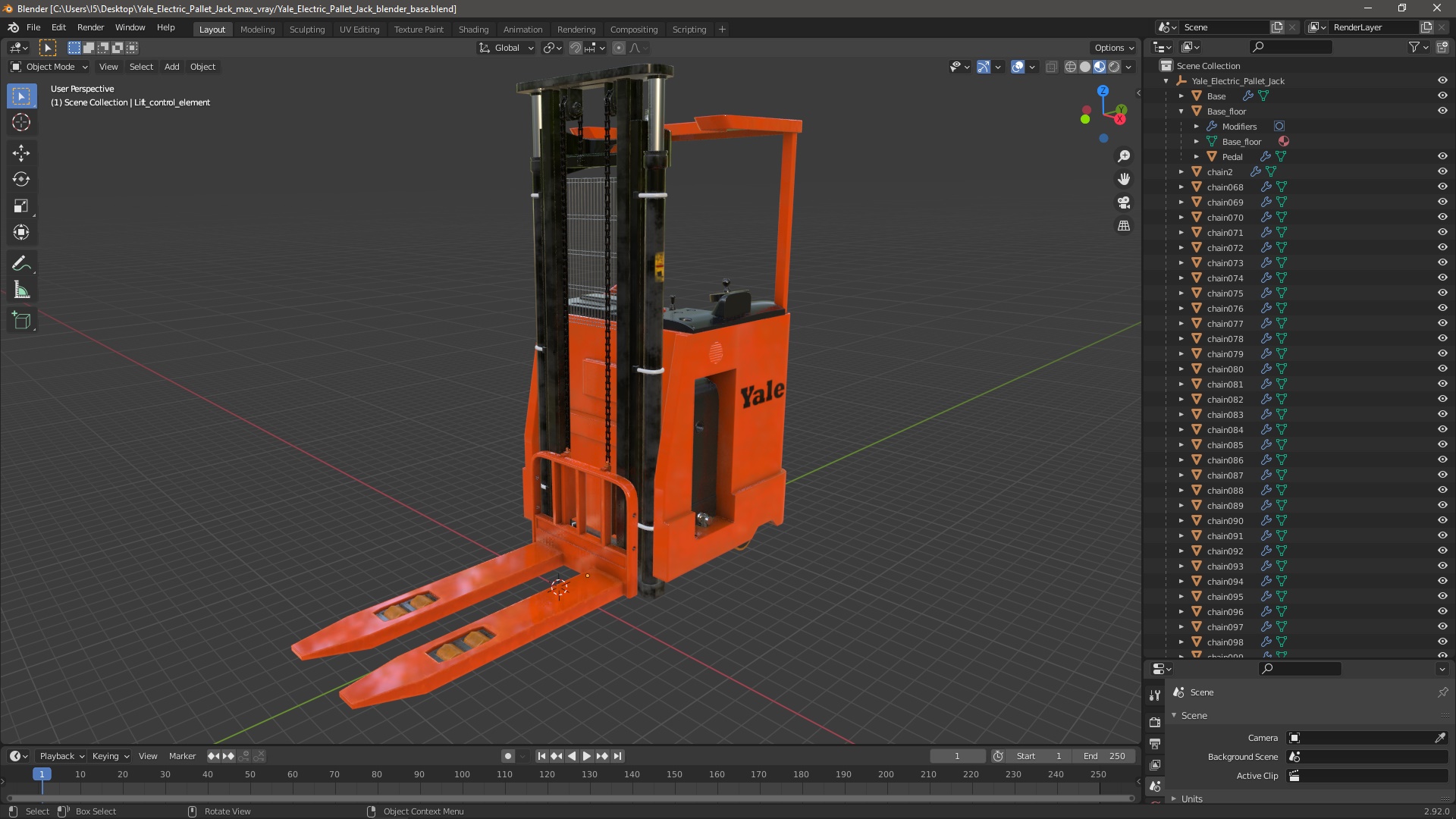The width and height of the screenshot is (1456, 819).
Task: Jump to the first frame
Action: [x=541, y=756]
